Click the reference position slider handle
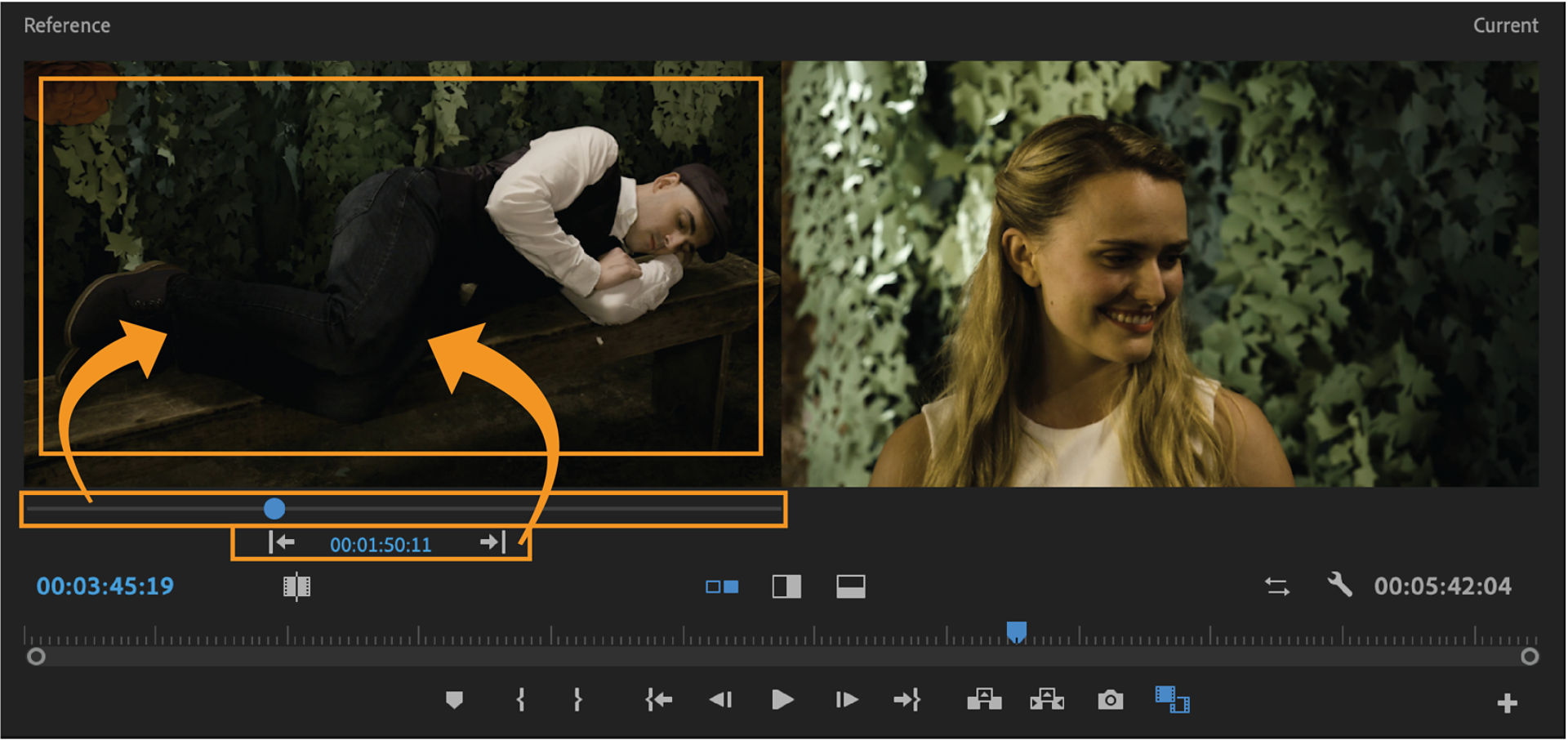 tap(274, 509)
